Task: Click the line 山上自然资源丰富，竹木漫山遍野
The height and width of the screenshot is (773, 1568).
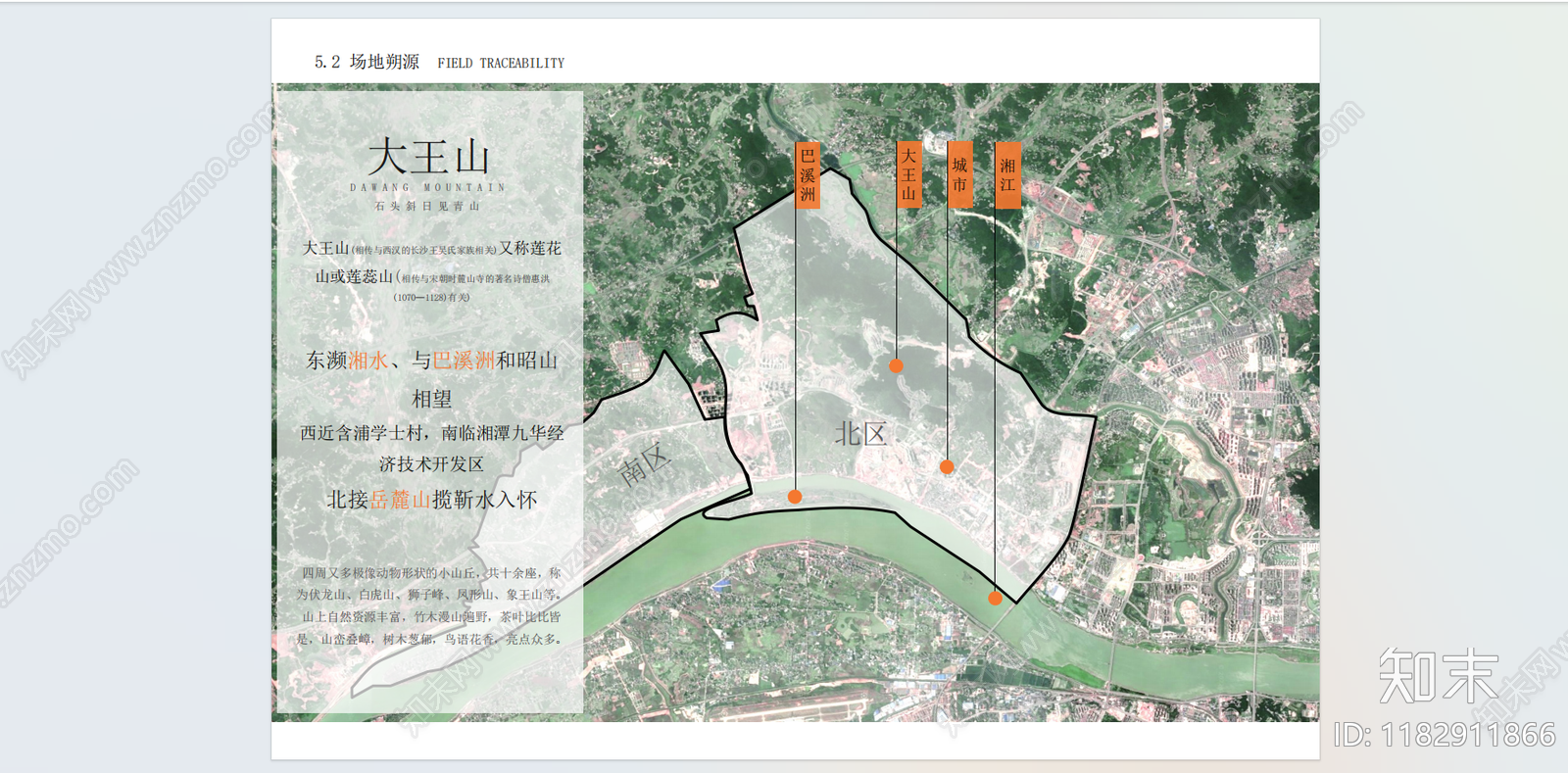Action: click(431, 617)
